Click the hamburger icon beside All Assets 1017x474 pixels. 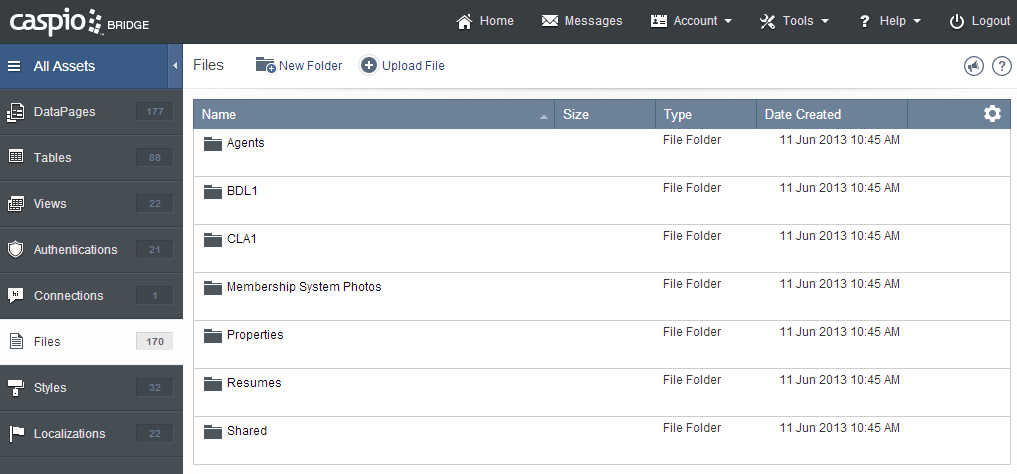click(x=15, y=67)
